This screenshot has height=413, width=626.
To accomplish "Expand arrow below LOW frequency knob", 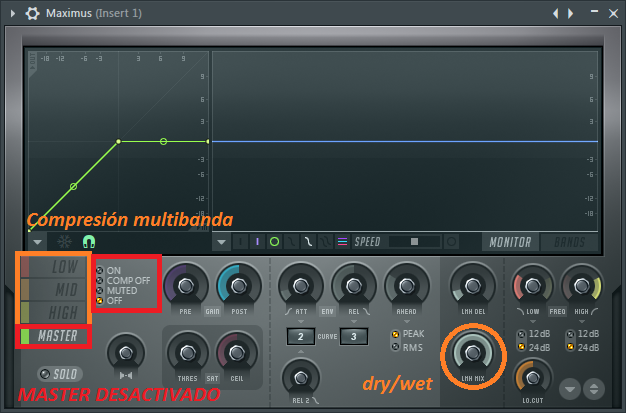I will pos(533,322).
